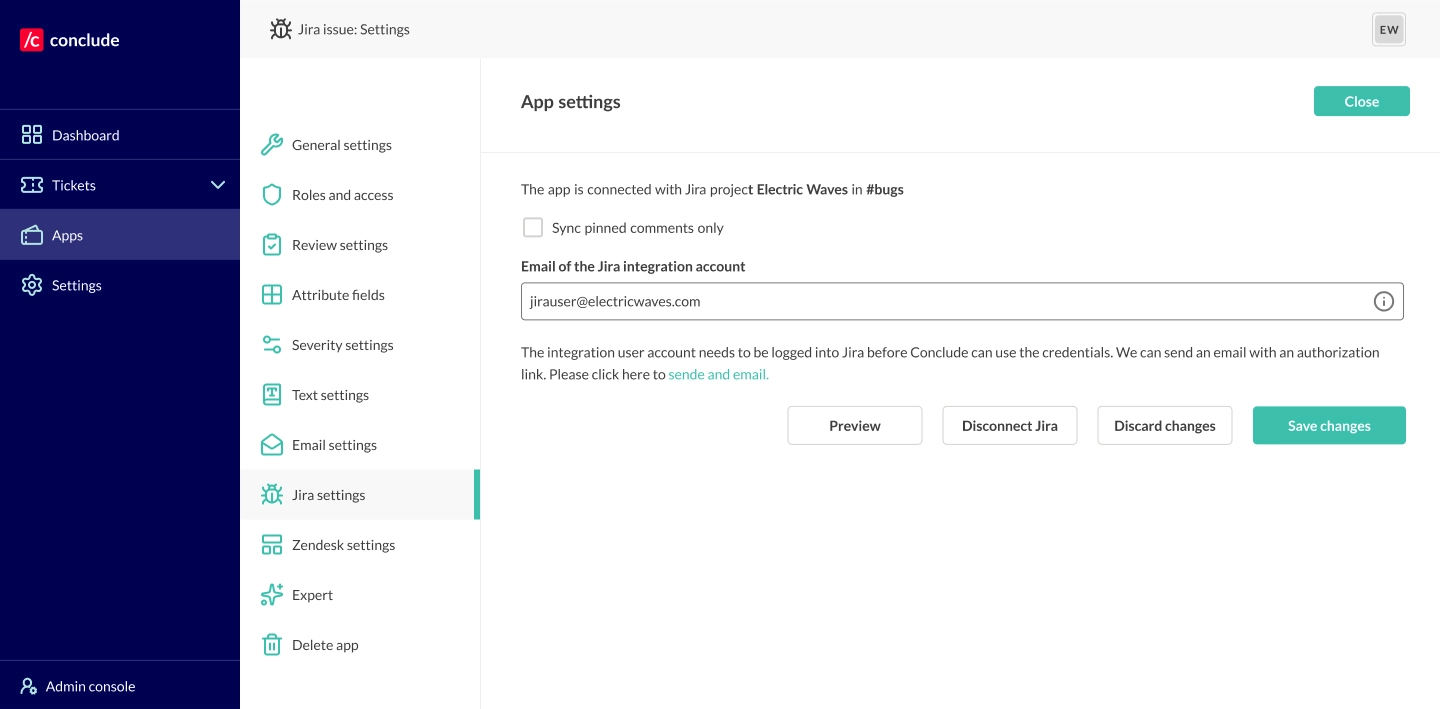1440x709 pixels.
Task: Click the sende and email link
Action: click(718, 374)
